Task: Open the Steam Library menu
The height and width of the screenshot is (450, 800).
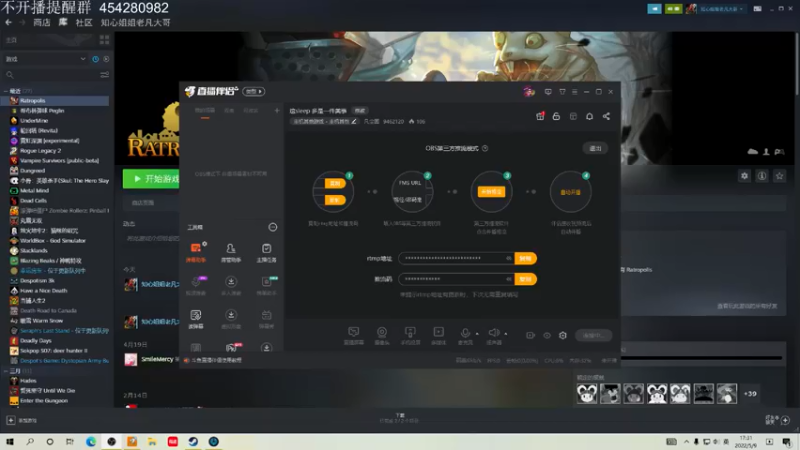Action: coord(63,22)
